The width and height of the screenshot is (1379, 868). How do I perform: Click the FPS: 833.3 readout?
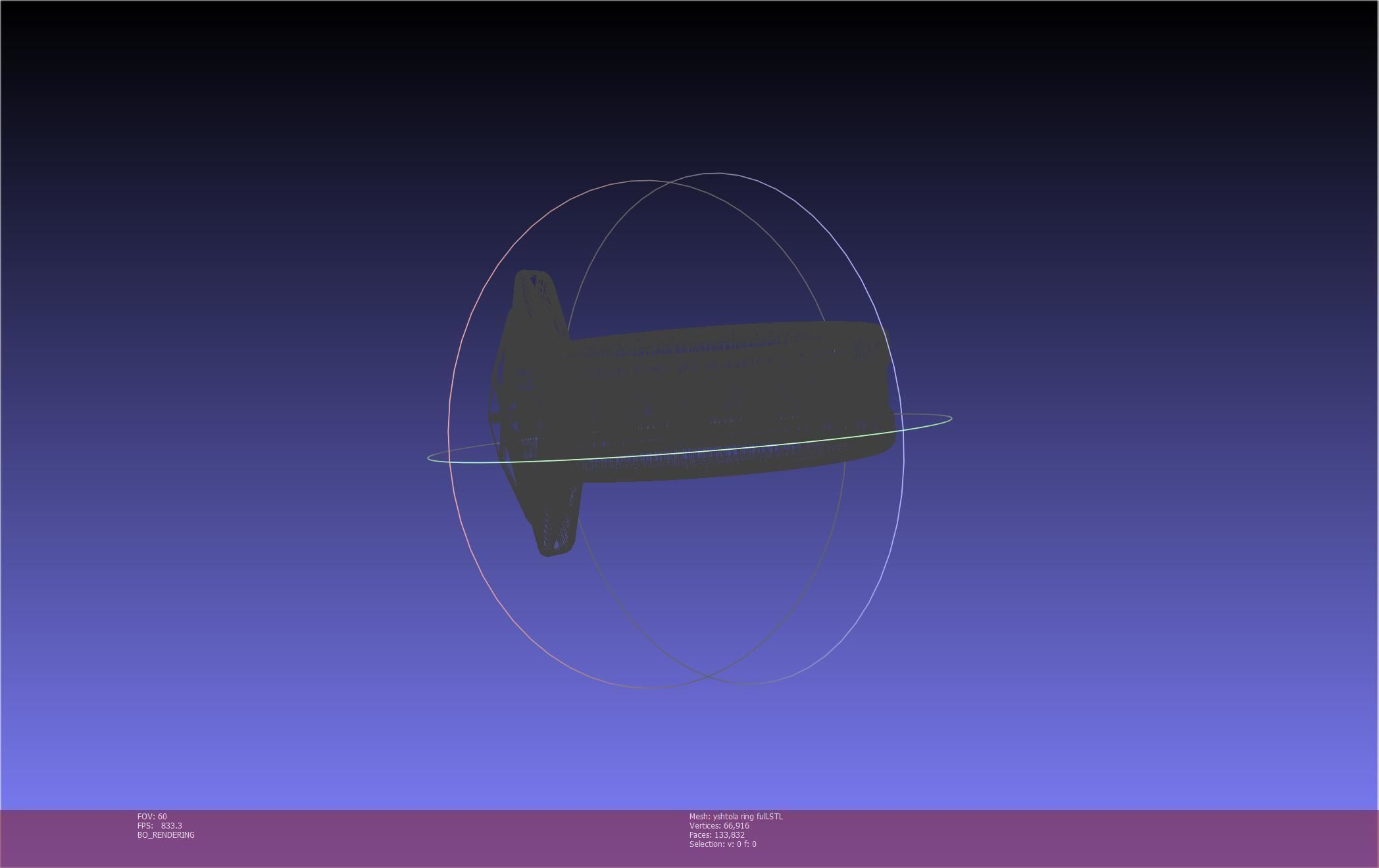160,826
